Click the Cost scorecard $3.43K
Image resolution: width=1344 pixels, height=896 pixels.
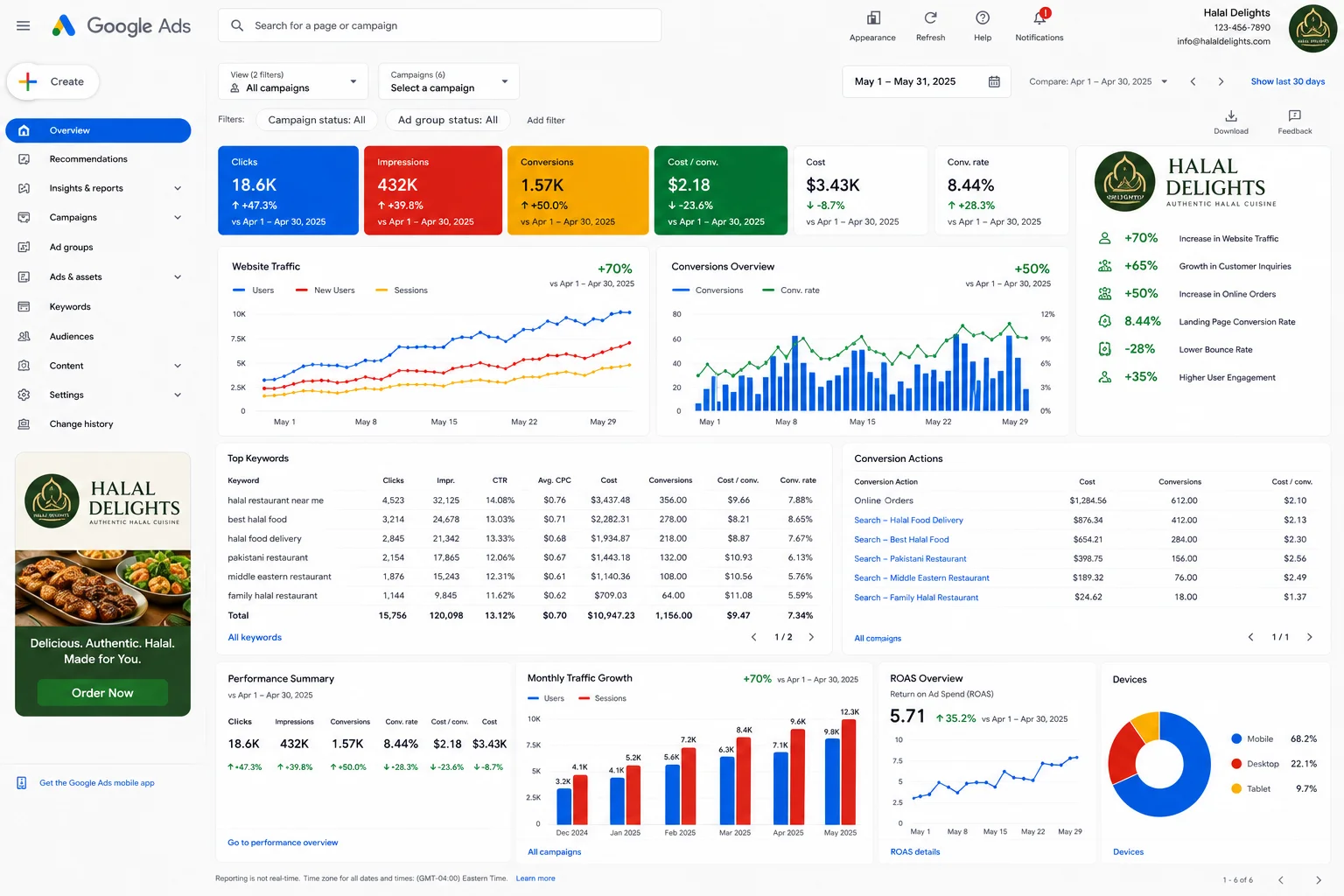click(860, 191)
